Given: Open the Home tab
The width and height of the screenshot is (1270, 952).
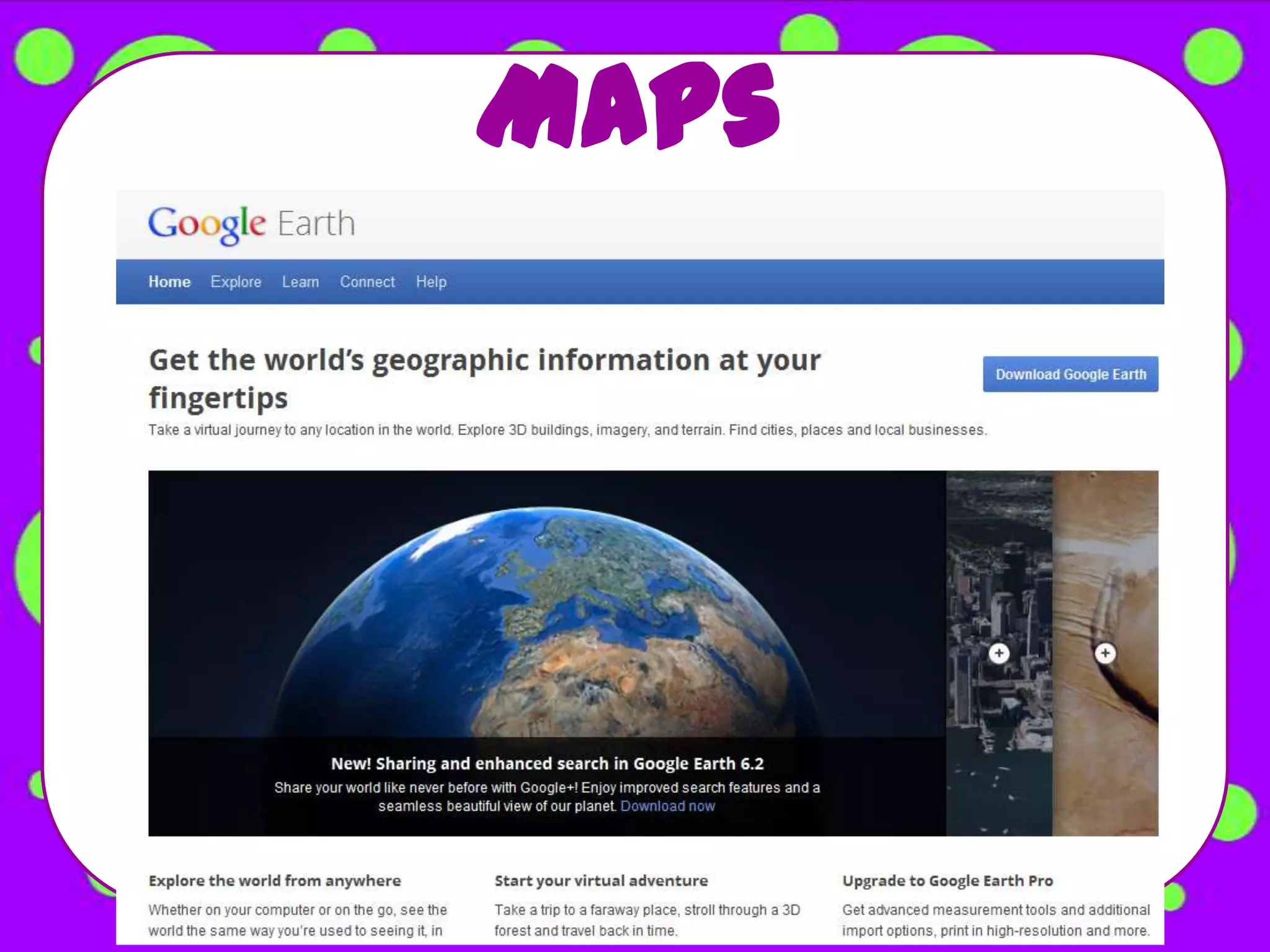Looking at the screenshot, I should [x=169, y=282].
